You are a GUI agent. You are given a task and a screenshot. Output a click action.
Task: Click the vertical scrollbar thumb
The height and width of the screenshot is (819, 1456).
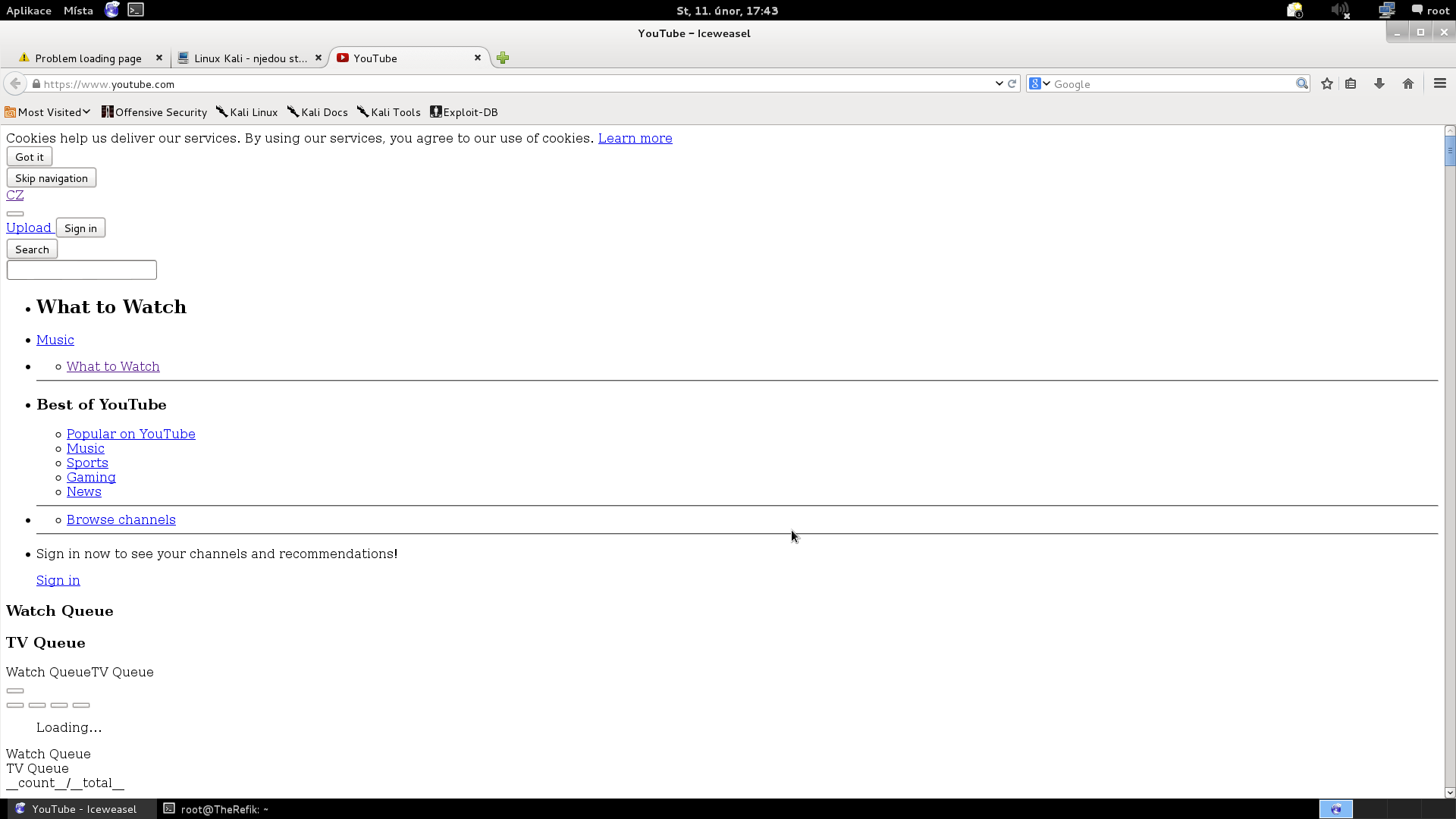[1449, 150]
